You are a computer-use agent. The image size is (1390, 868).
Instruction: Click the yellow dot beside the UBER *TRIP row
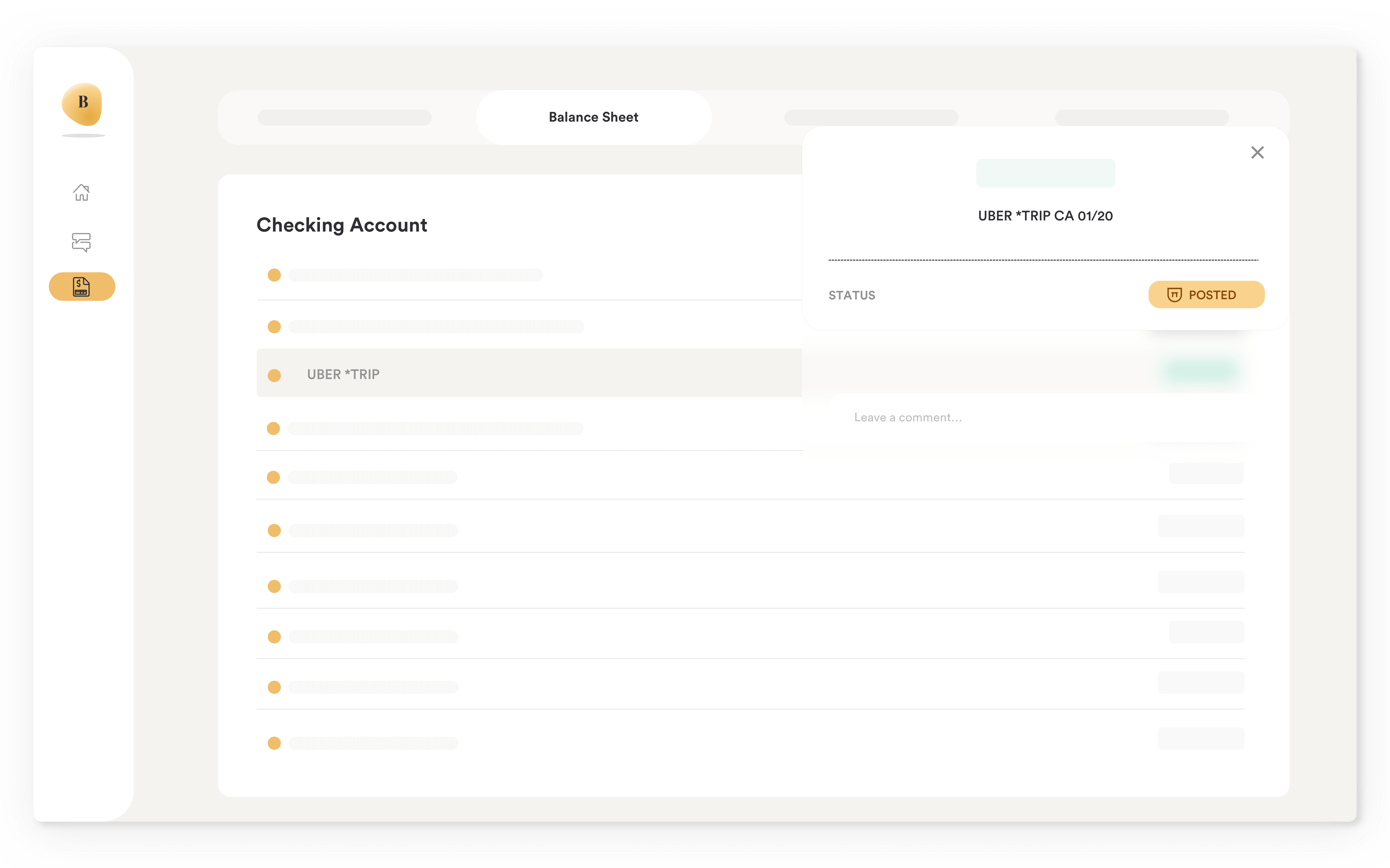coord(274,375)
